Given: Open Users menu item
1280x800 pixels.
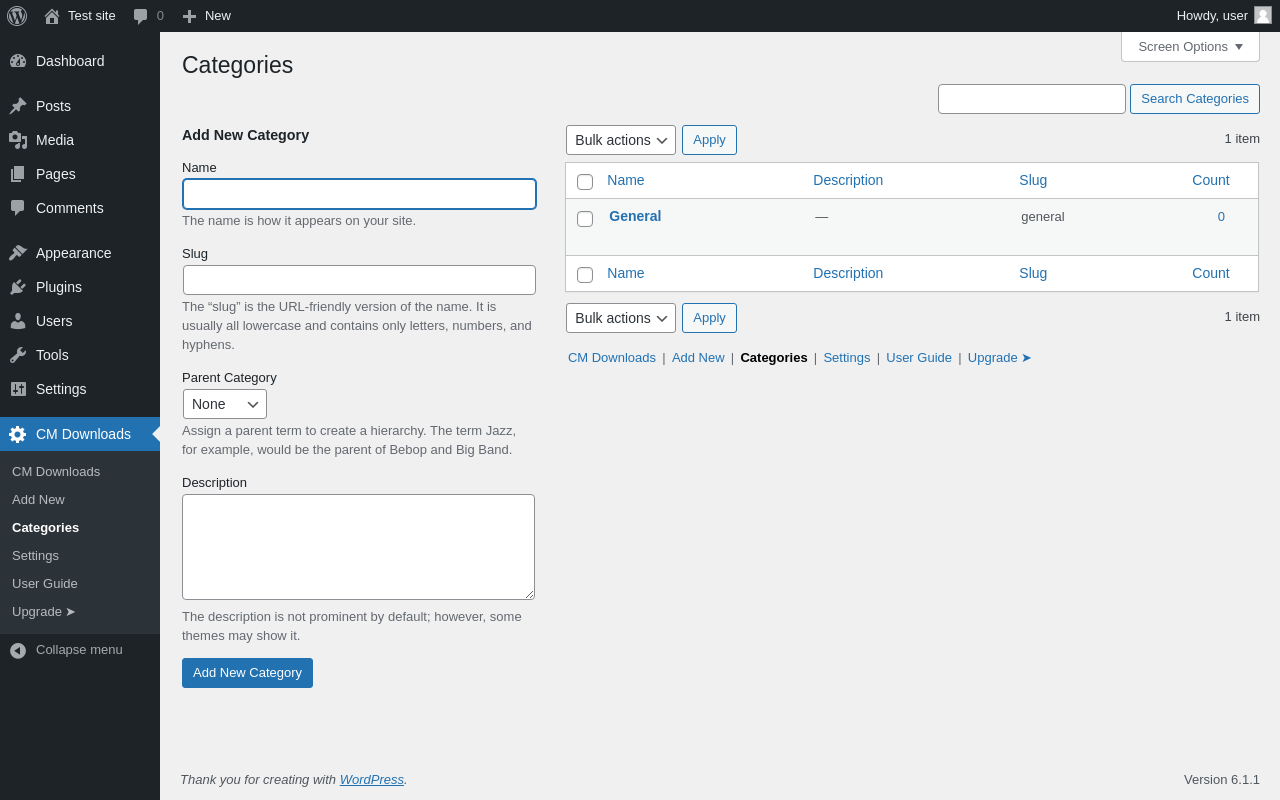Looking at the screenshot, I should click(x=80, y=321).
